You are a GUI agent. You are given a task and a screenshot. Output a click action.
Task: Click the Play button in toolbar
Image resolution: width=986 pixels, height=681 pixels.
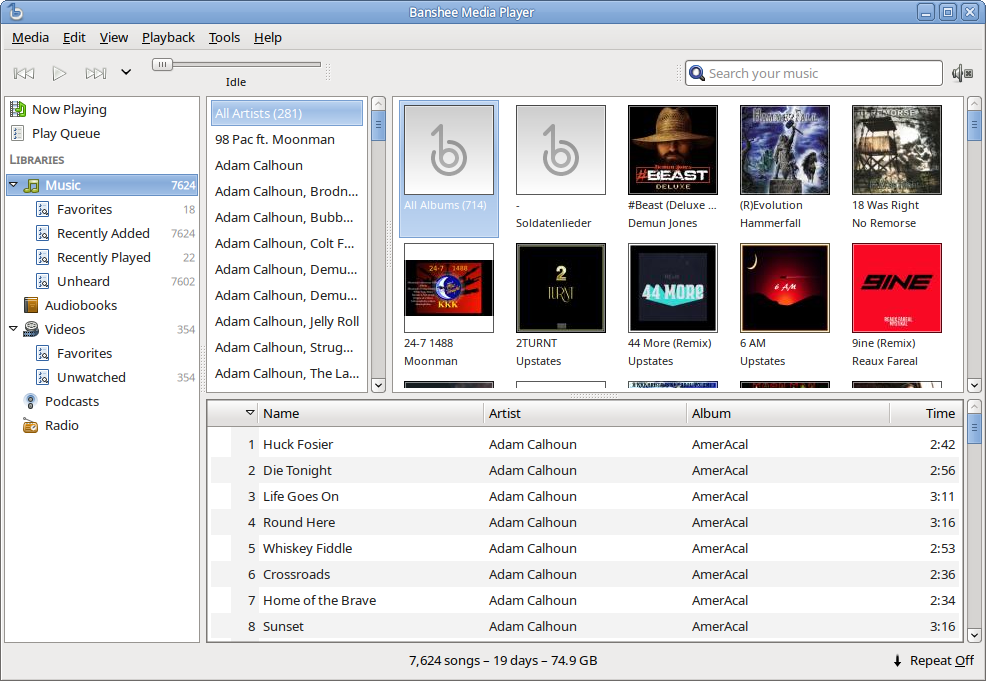pyautogui.click(x=59, y=74)
